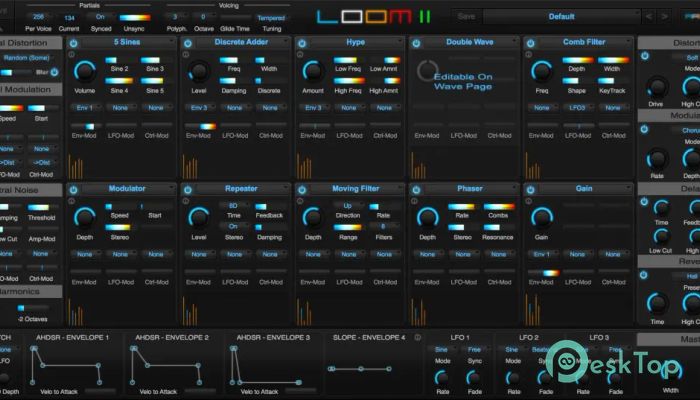Open the LFO 1 Sine mode dropdown
The image size is (700, 400).
pos(442,349)
